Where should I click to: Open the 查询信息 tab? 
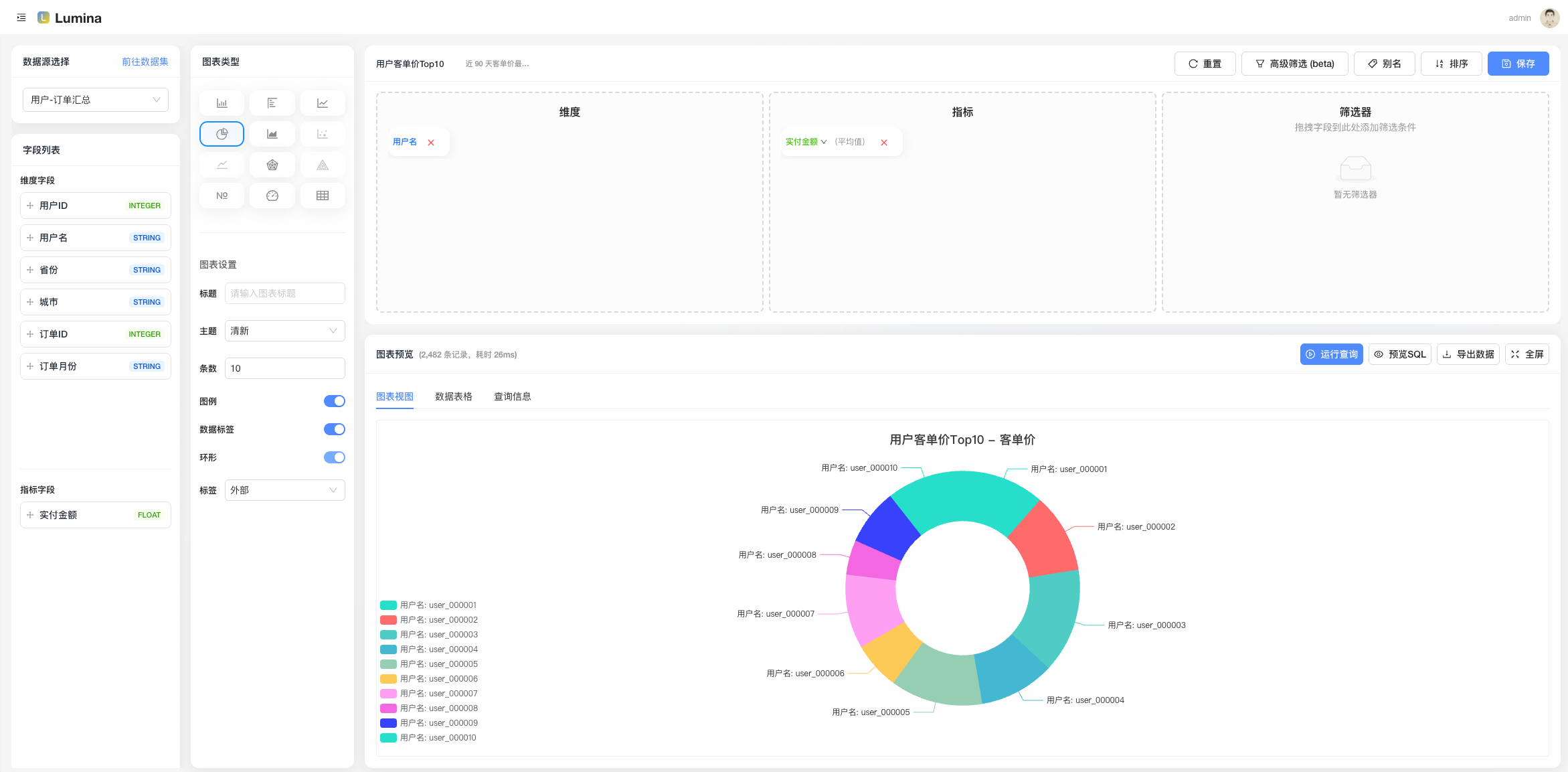click(512, 396)
